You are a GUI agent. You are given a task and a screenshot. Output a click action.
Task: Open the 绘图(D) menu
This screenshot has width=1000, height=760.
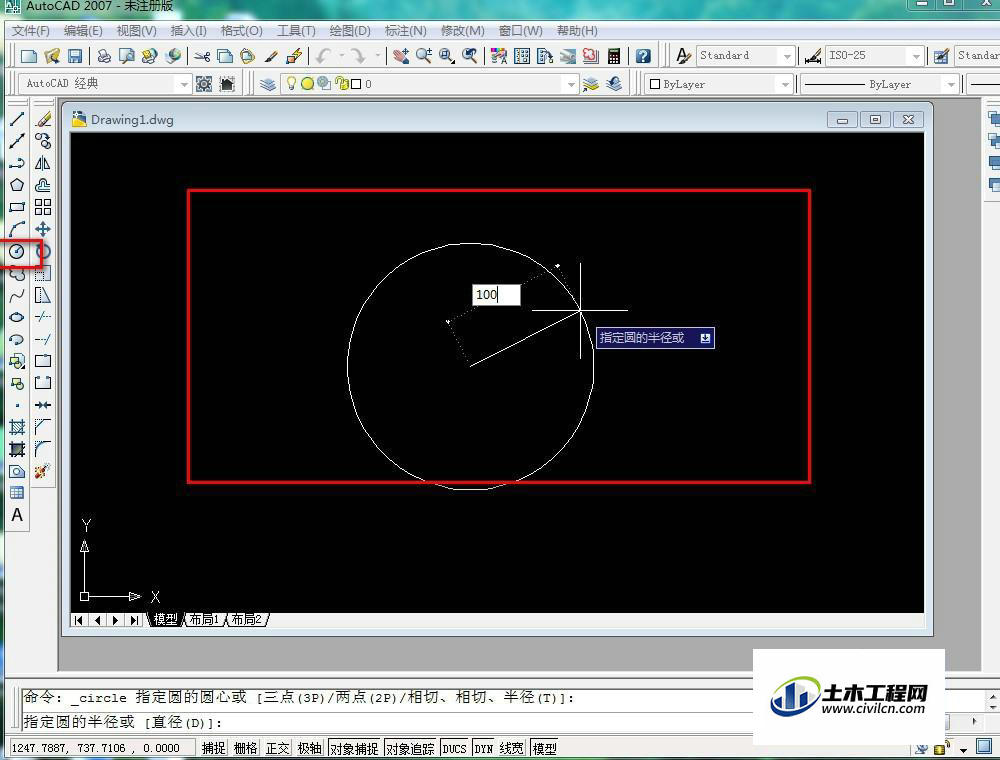pyautogui.click(x=350, y=31)
